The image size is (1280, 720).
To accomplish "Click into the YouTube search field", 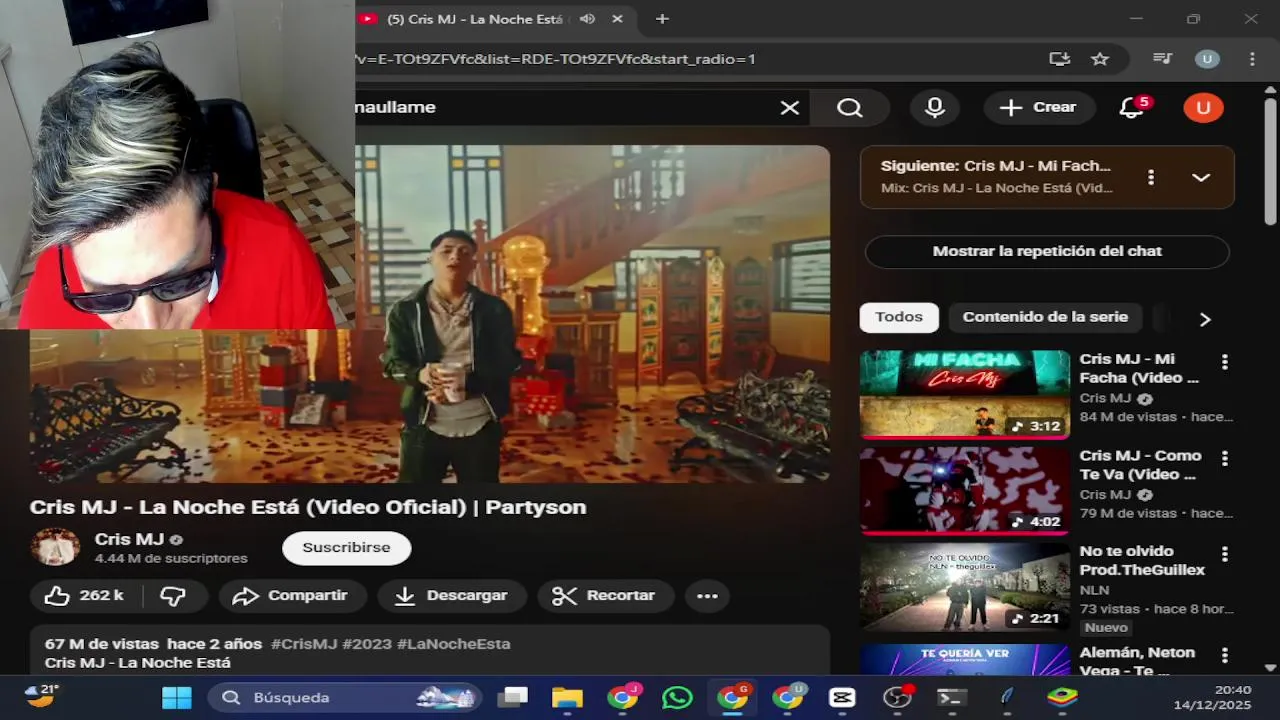I will (565, 107).
